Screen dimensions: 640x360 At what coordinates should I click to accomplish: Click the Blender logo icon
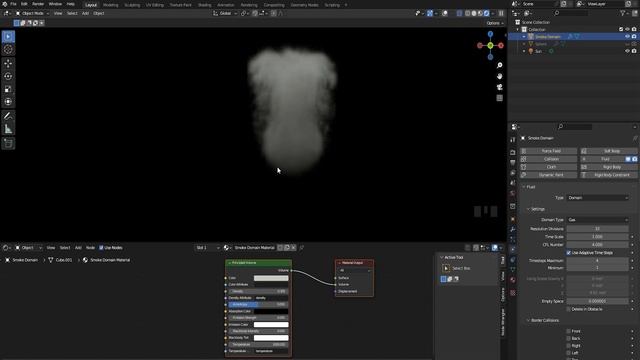tap(4, 4)
